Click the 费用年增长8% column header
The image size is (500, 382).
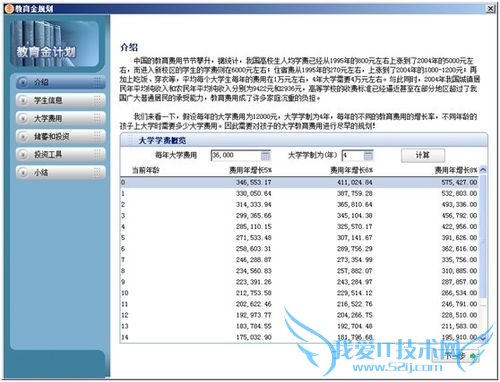[456, 170]
